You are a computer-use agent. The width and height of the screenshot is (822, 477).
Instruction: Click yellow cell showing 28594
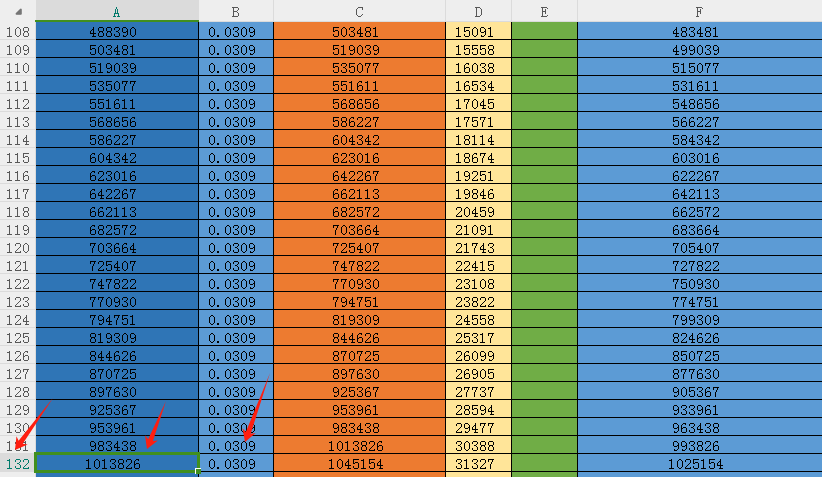click(x=478, y=410)
